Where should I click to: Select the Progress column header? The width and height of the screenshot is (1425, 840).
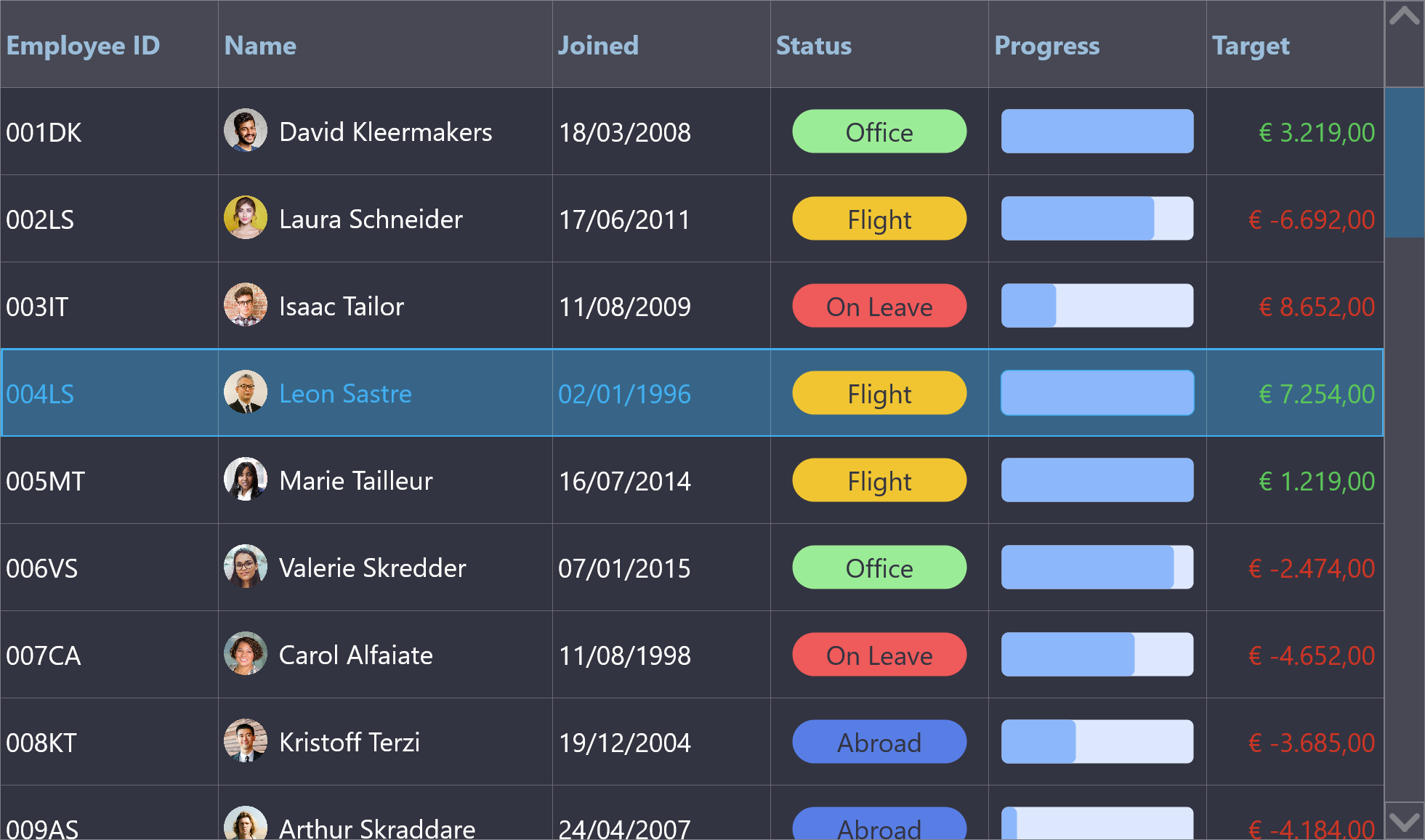pos(1047,45)
